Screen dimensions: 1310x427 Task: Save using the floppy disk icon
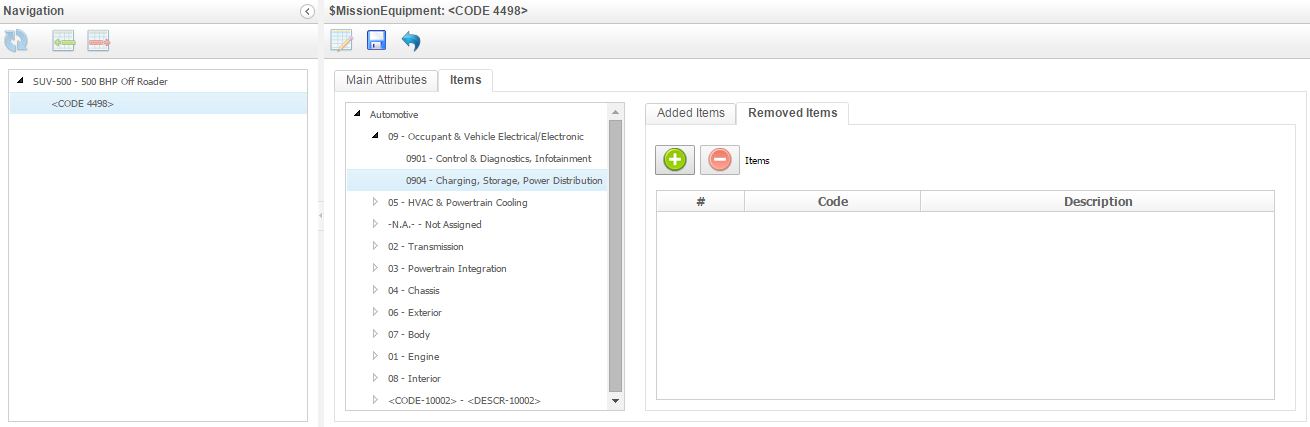[376, 41]
